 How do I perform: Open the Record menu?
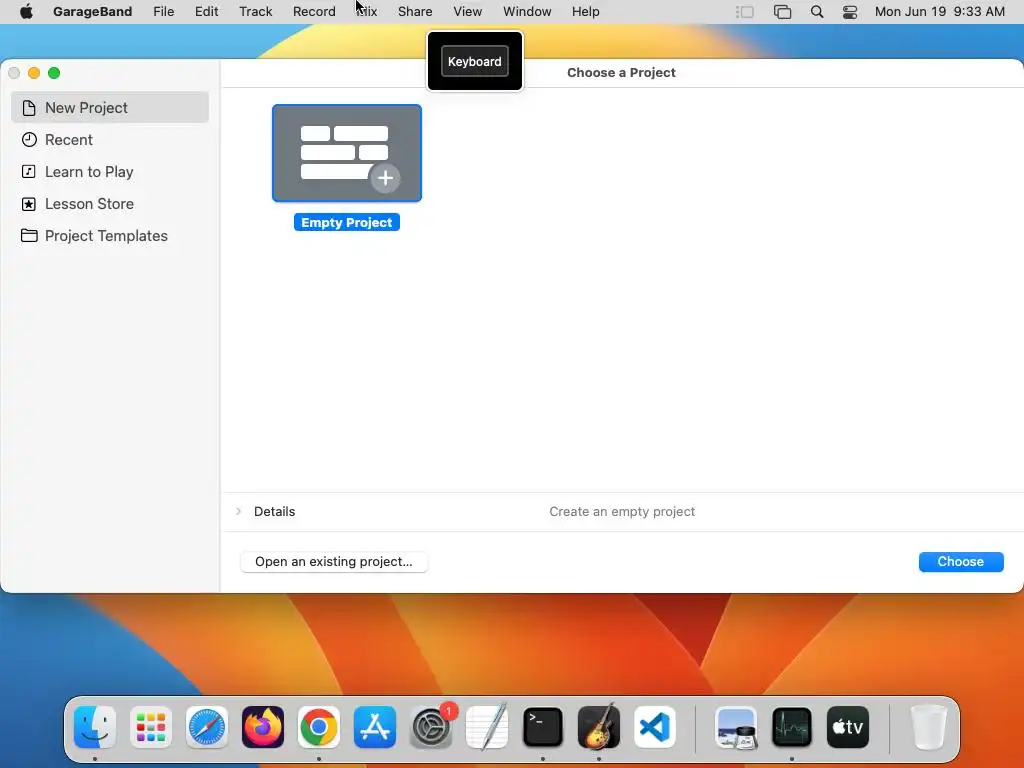click(x=314, y=12)
